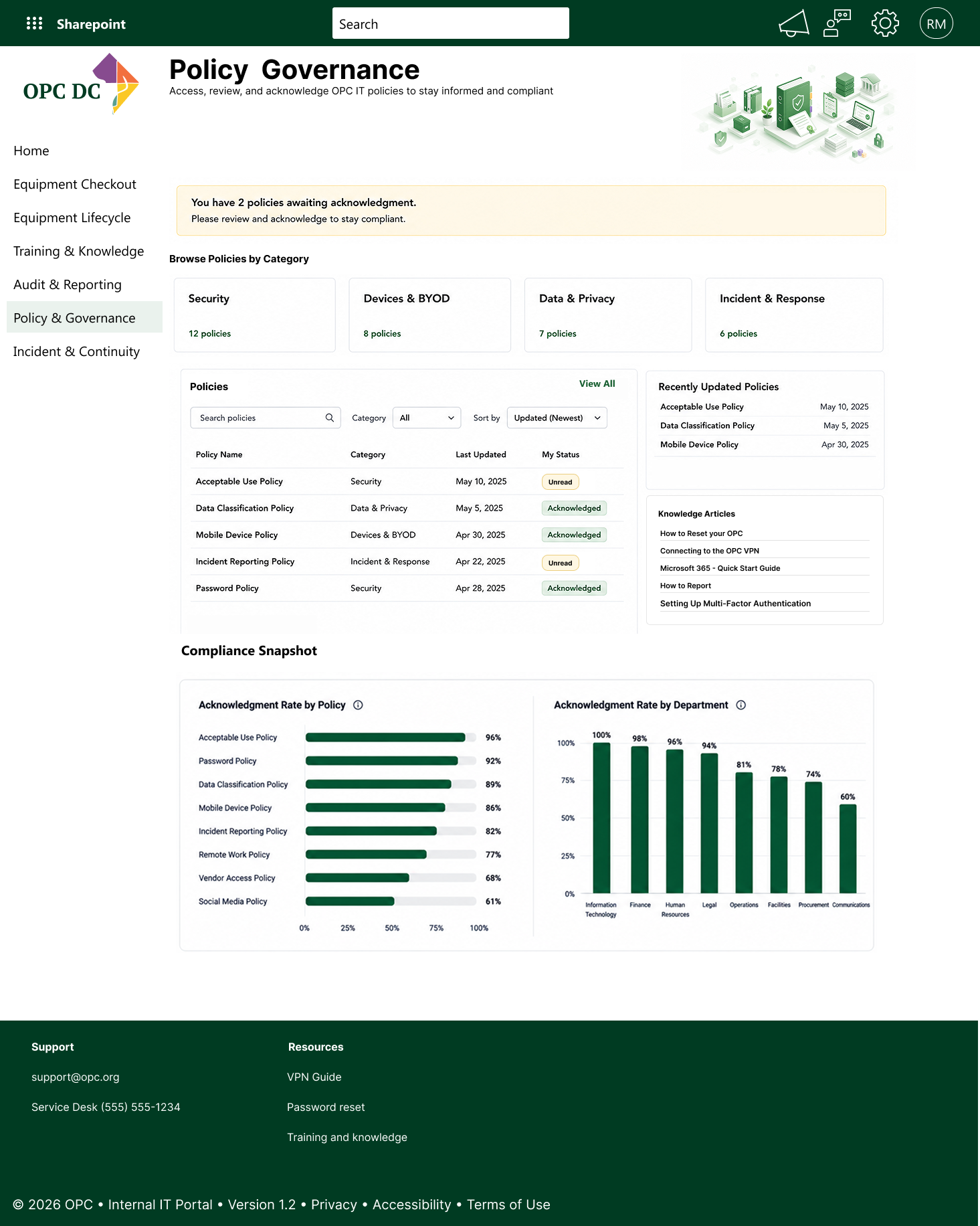The image size is (980, 1226).
Task: Open Connecting to the OPC VPN article
Action: (x=710, y=551)
